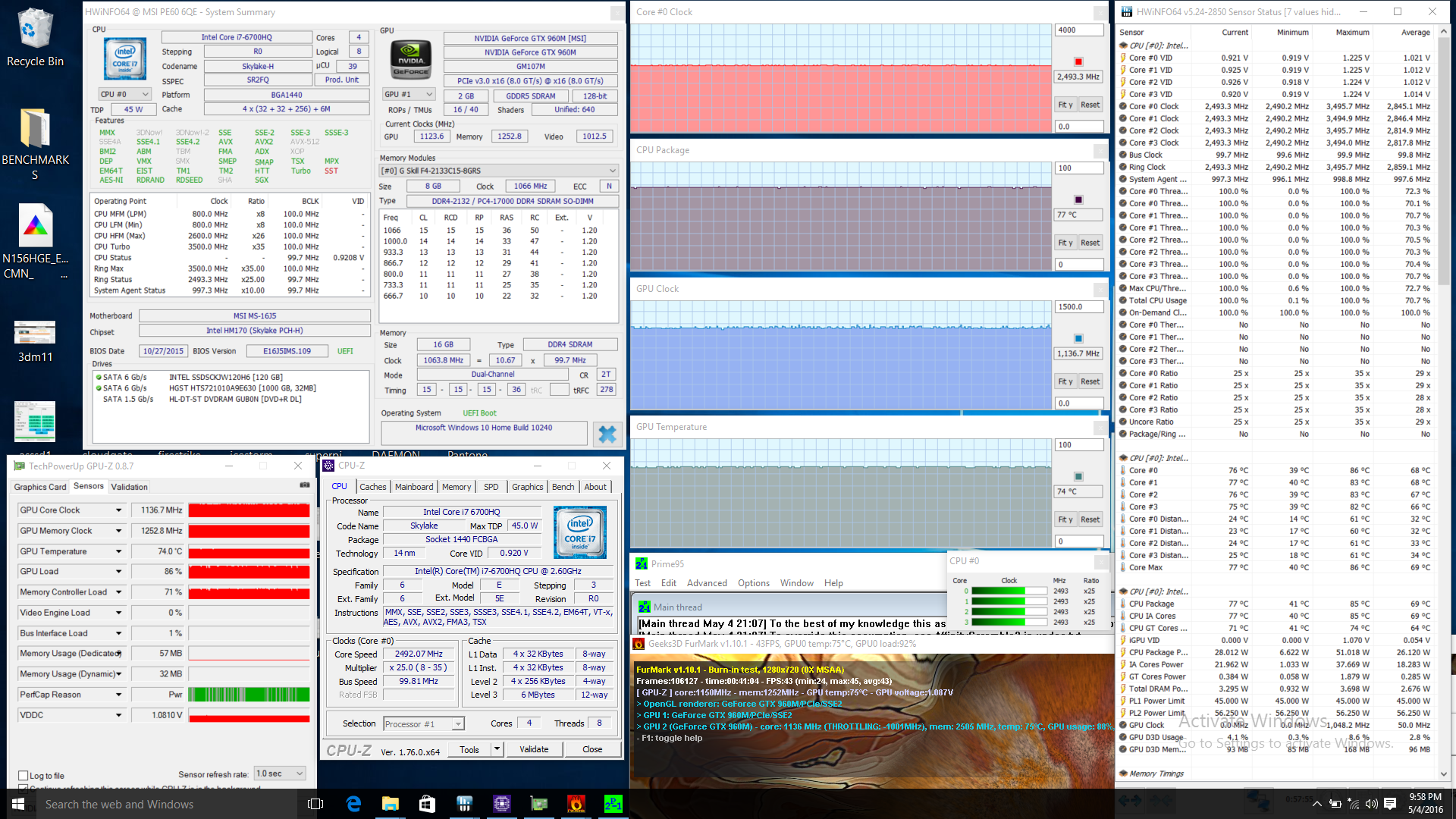Switch to GPU-Z via taskbar icon

(x=538, y=804)
